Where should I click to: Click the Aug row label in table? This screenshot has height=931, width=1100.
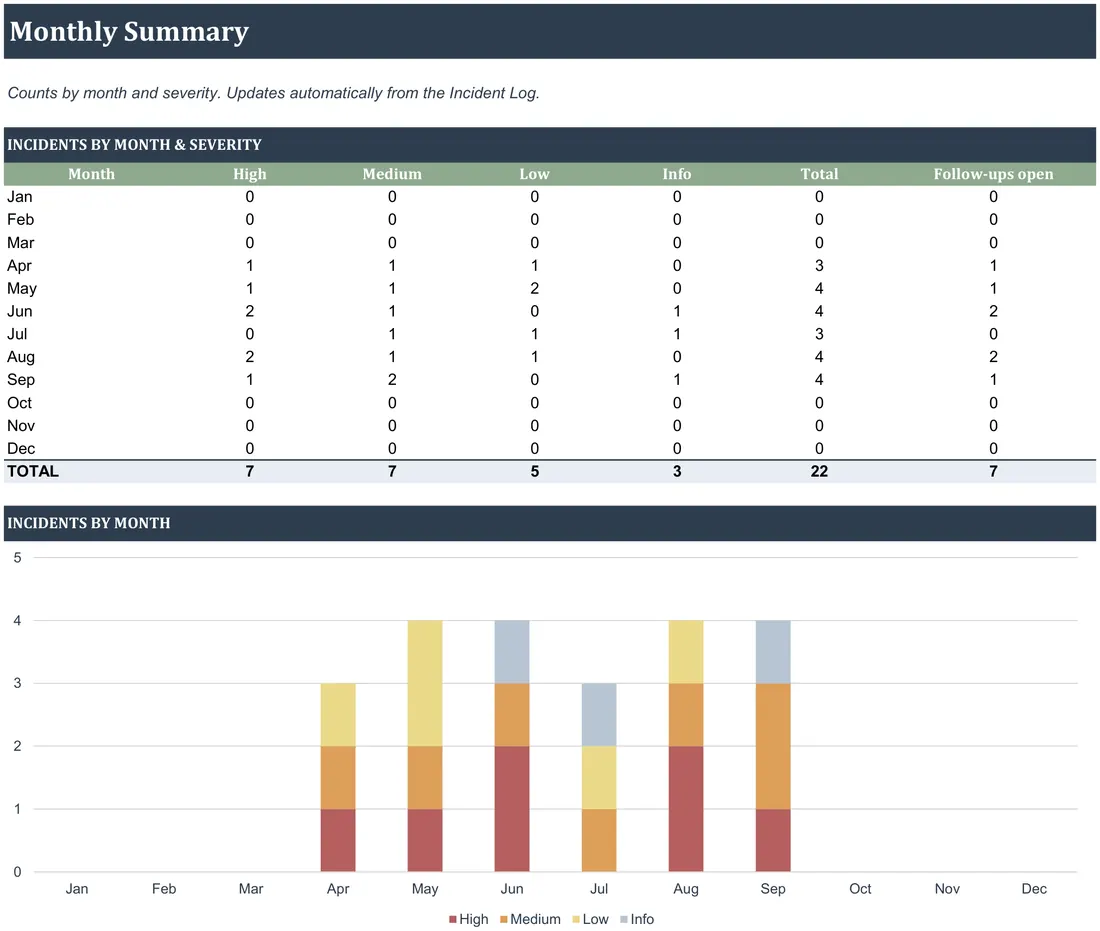pyautogui.click(x=20, y=357)
